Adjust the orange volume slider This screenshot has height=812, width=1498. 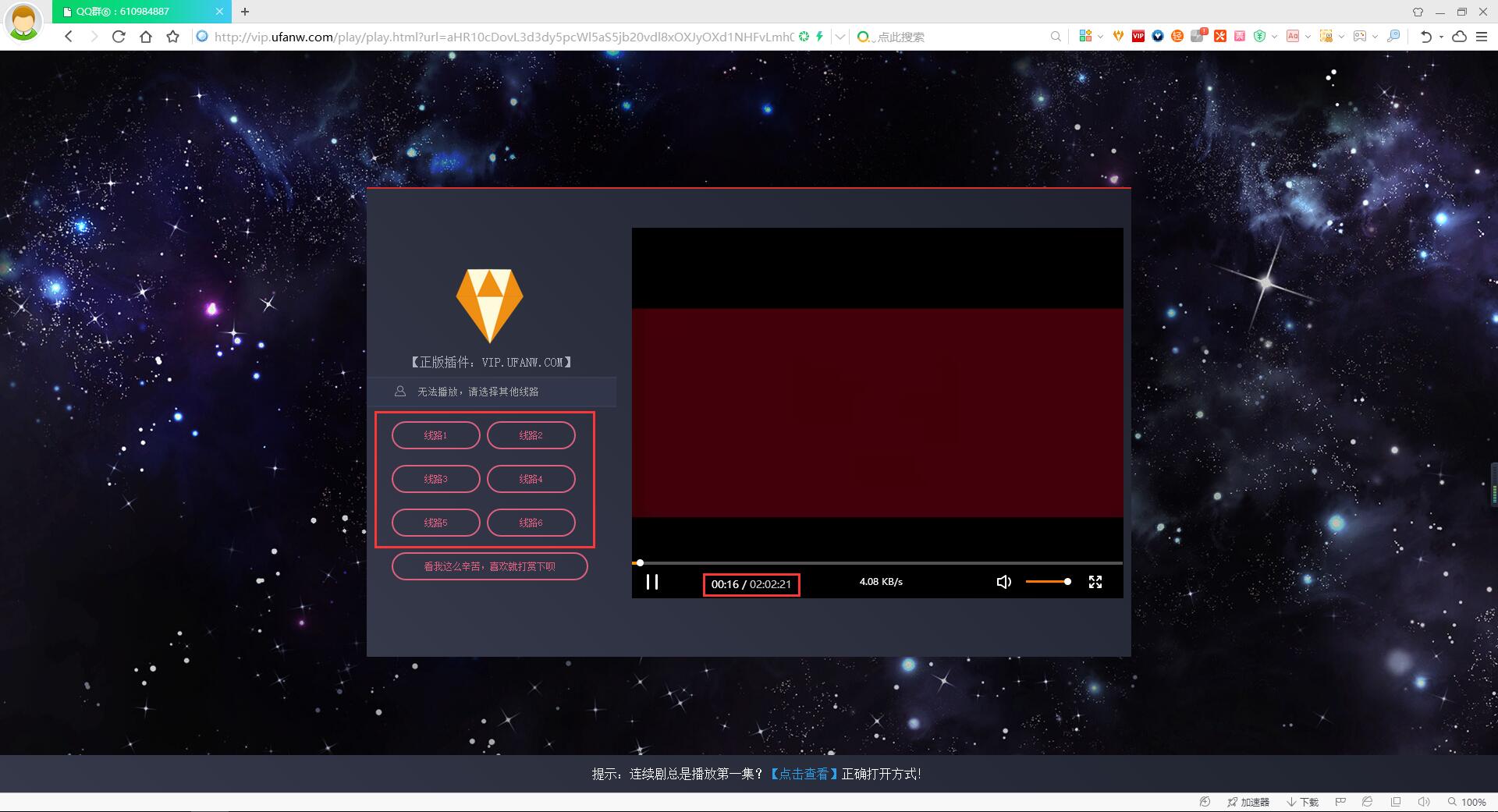(x=1047, y=582)
